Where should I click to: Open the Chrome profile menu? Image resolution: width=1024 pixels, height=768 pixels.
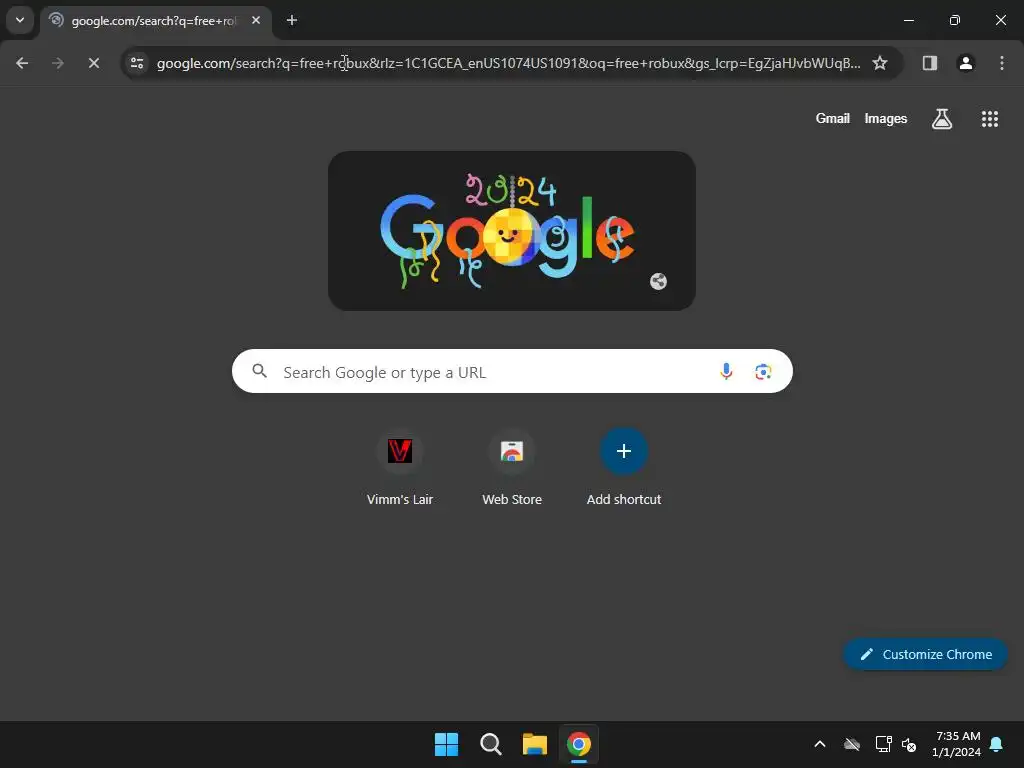pyautogui.click(x=966, y=63)
